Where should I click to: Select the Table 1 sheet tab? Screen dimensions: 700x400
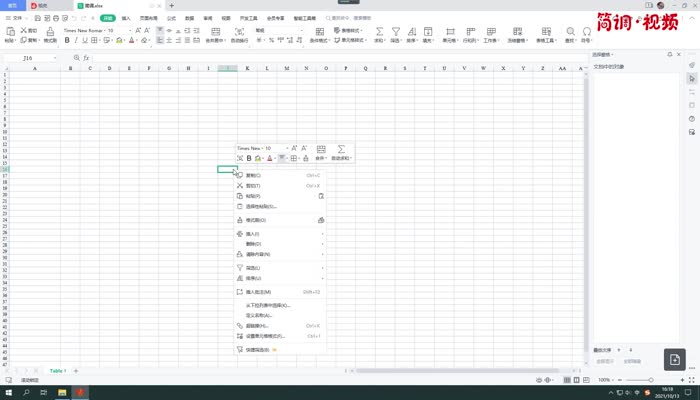click(58, 370)
